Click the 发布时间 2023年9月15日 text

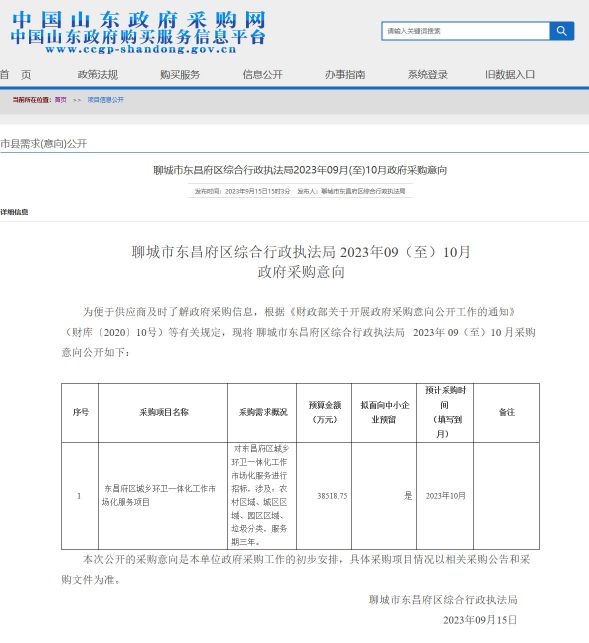242,191
